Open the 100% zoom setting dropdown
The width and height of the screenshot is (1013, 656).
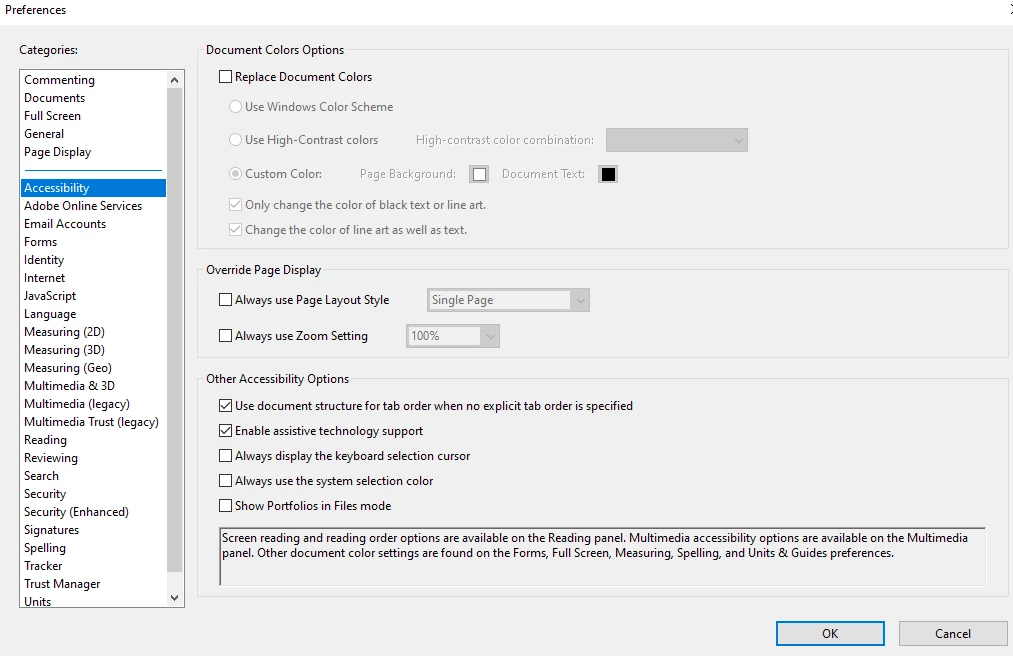click(453, 336)
